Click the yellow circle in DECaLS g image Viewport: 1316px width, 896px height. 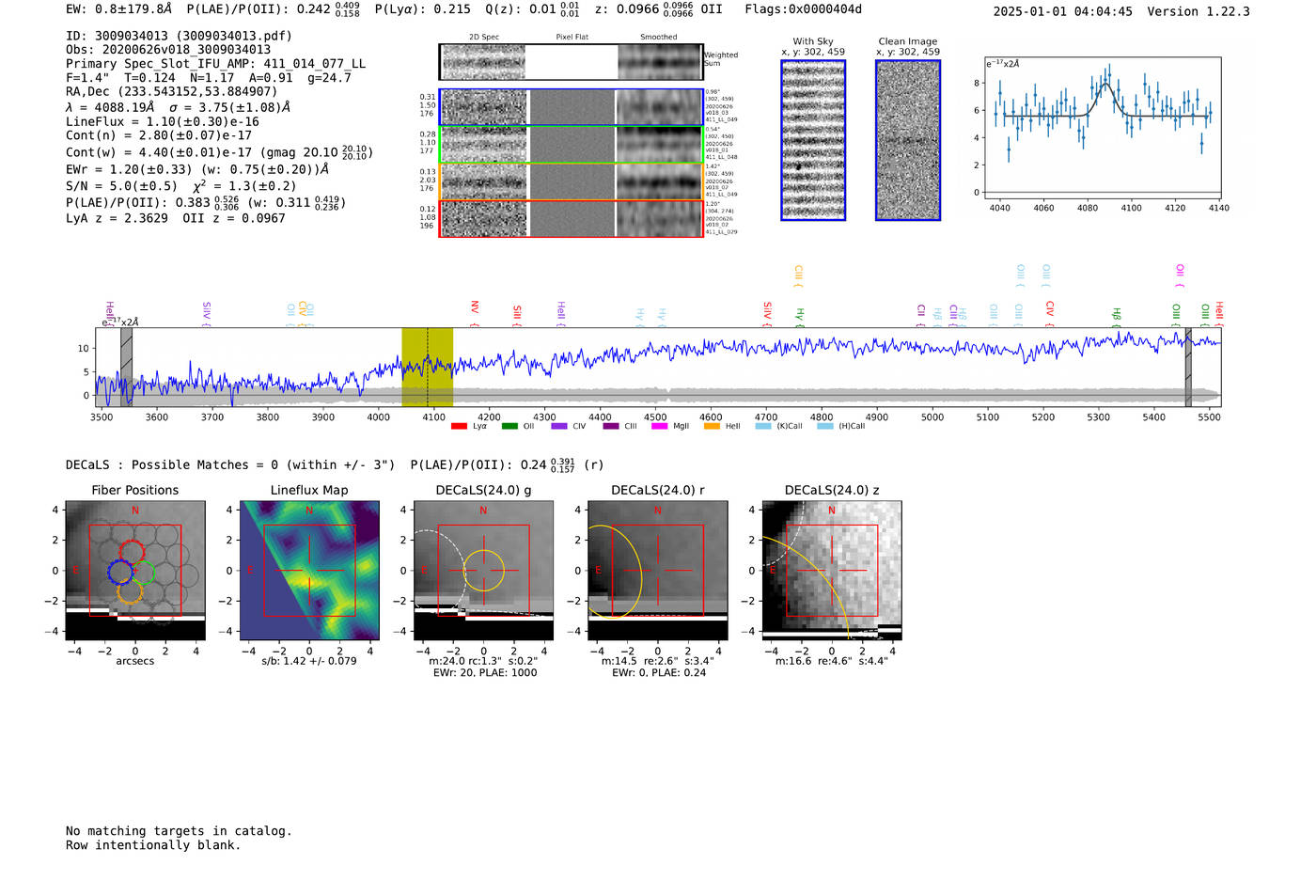(483, 570)
